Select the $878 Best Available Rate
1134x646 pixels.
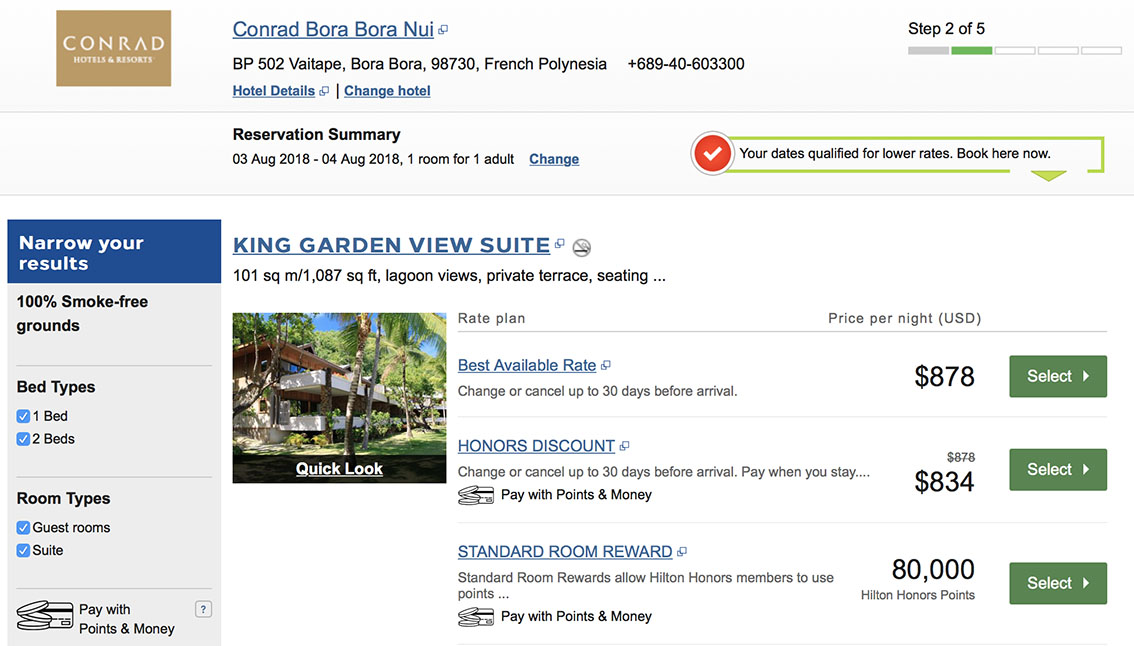point(1058,376)
